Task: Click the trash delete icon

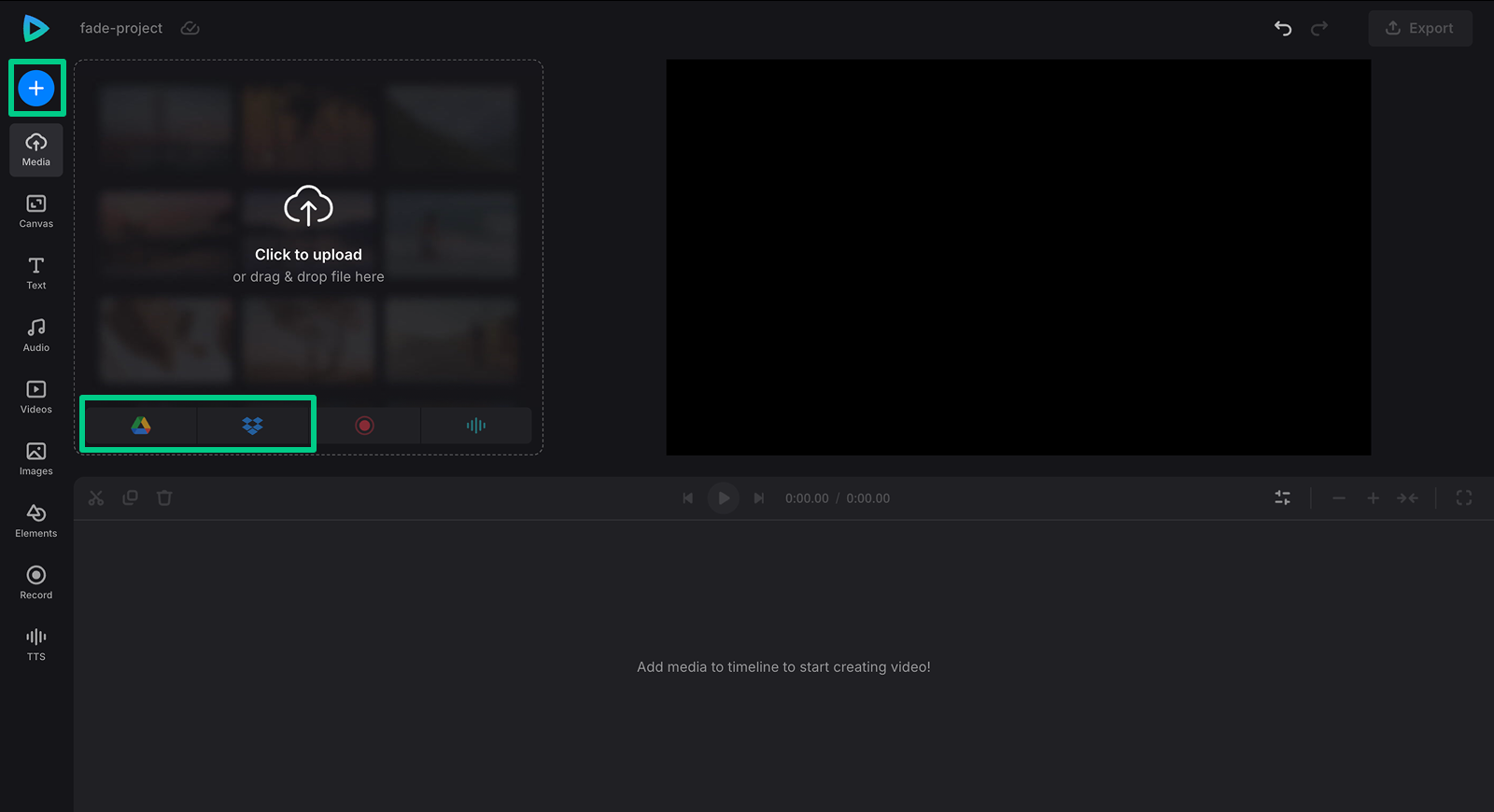Action: 164,497
